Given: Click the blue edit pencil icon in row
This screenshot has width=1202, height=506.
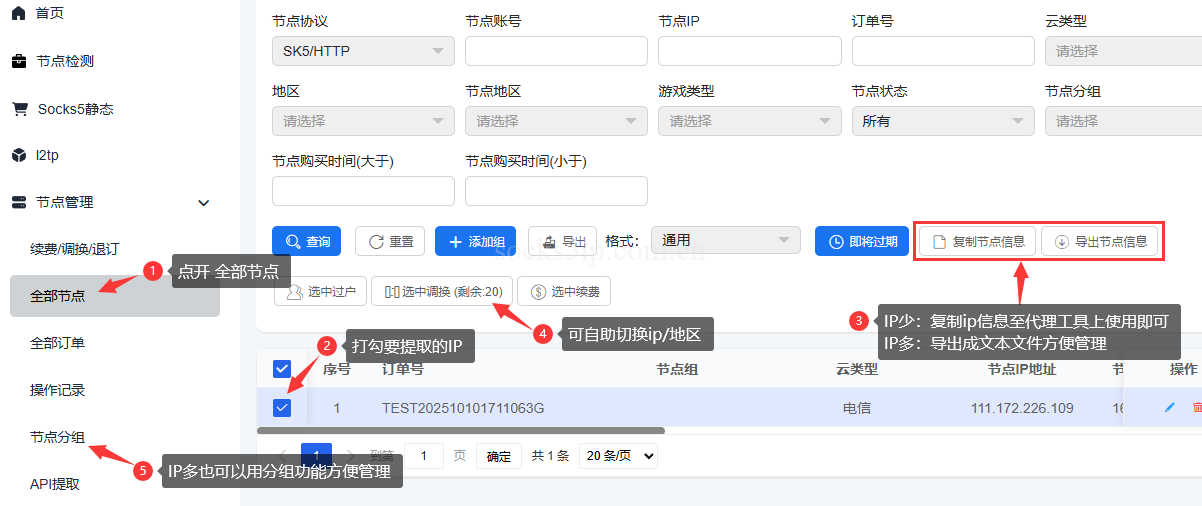Looking at the screenshot, I should 1170,408.
